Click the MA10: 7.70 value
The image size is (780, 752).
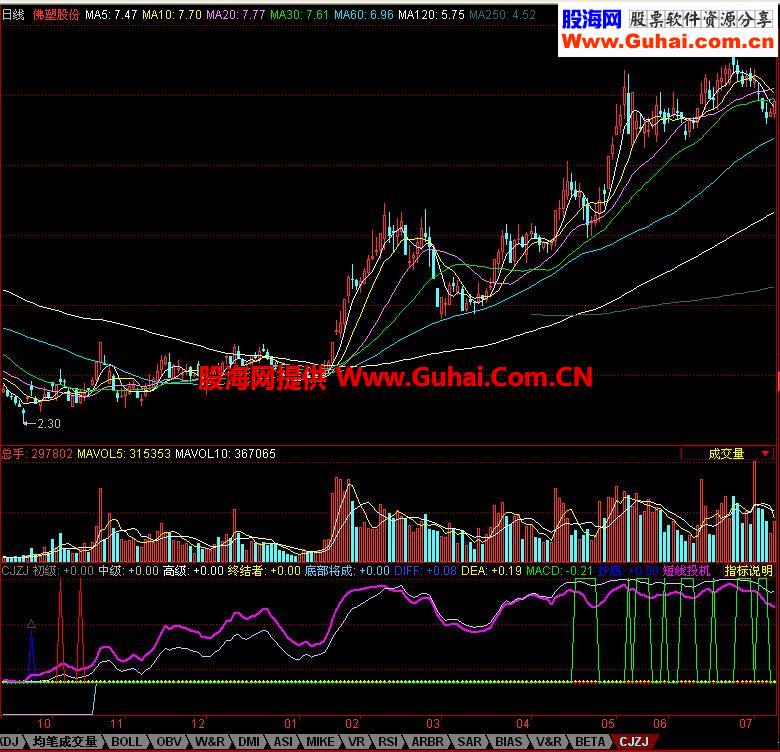(x=172, y=15)
